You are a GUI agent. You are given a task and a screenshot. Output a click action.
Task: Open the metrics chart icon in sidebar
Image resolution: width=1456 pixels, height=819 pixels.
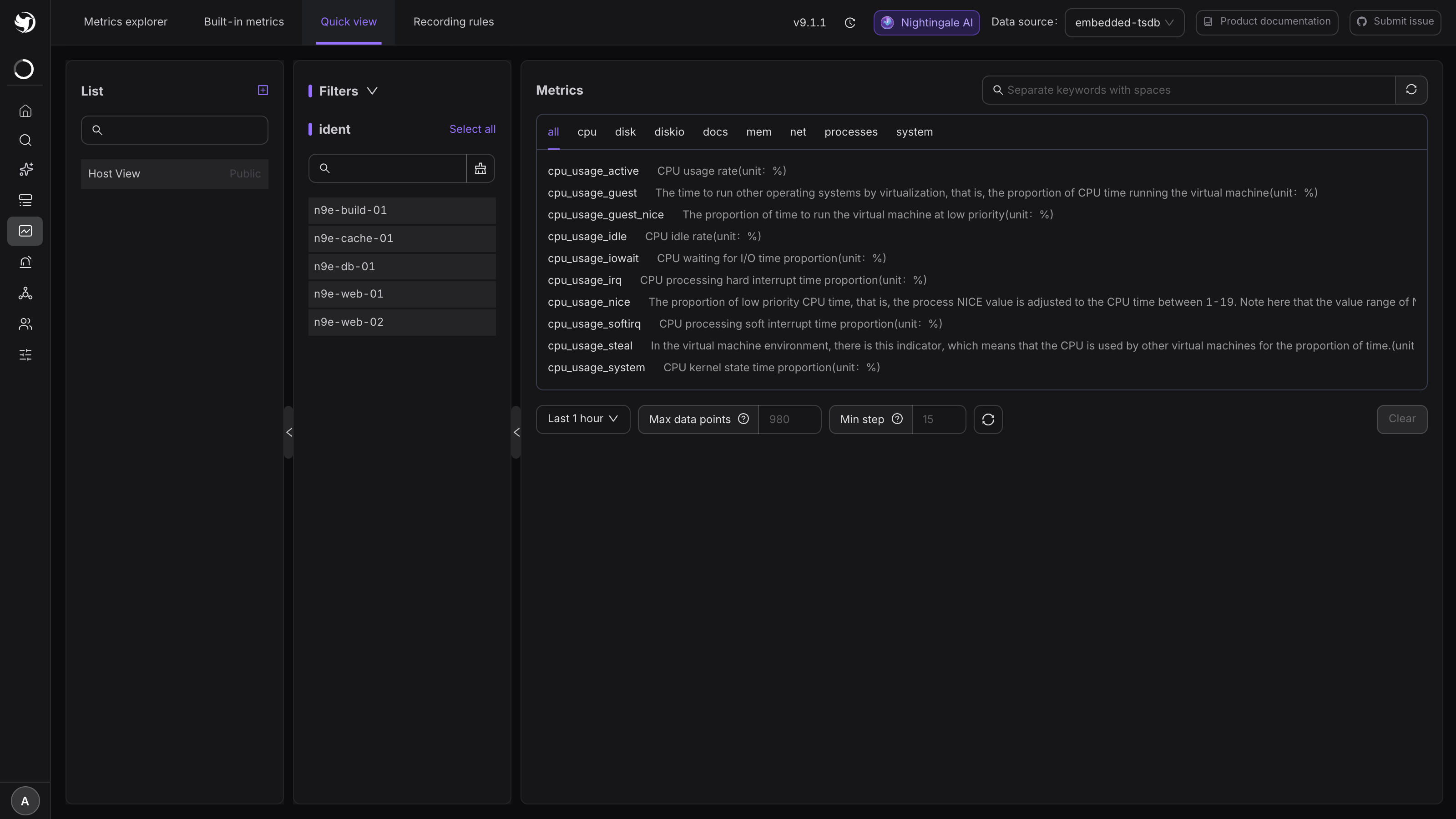click(25, 231)
